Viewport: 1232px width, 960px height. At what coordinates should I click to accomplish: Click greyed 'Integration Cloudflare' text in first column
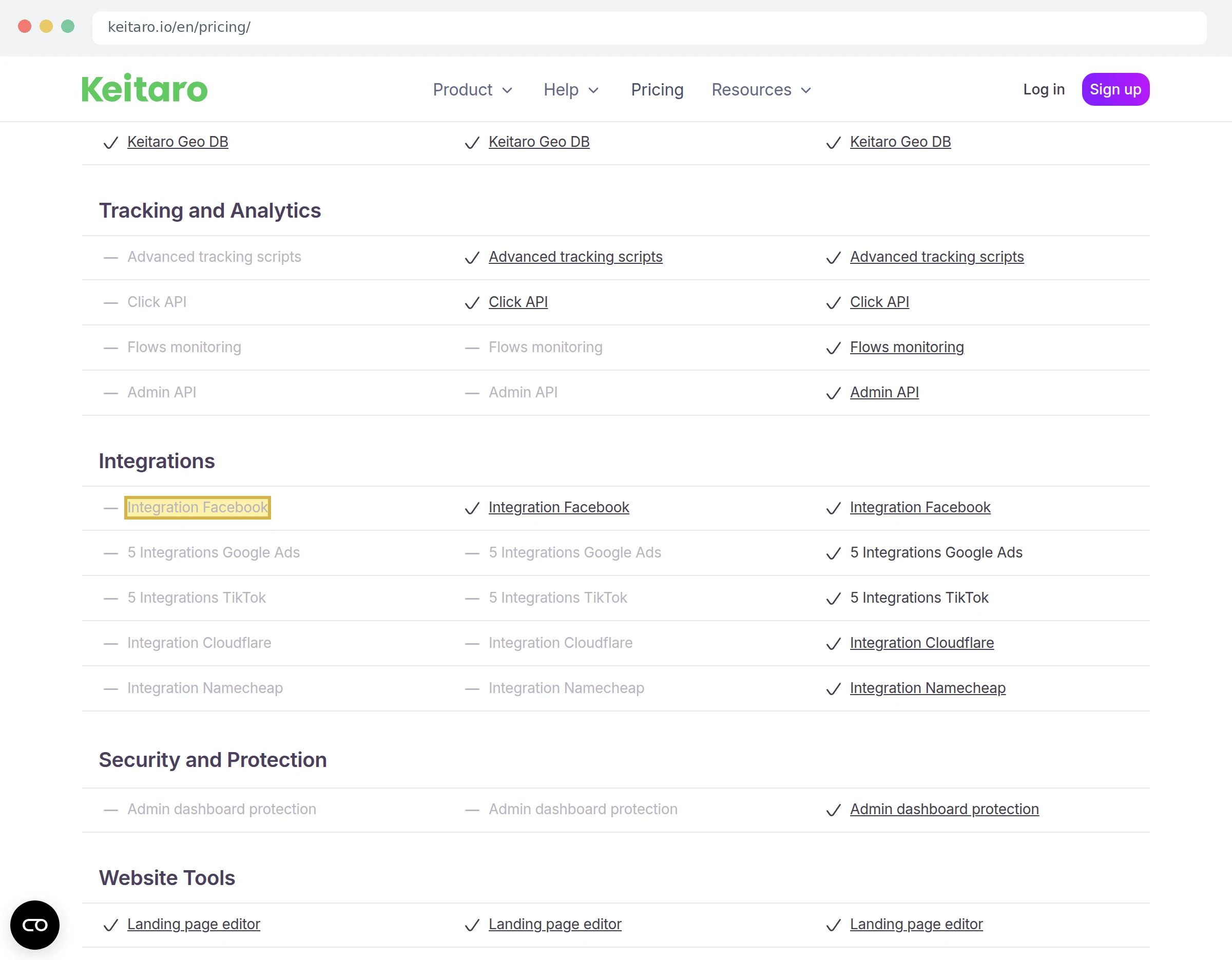pos(199,642)
